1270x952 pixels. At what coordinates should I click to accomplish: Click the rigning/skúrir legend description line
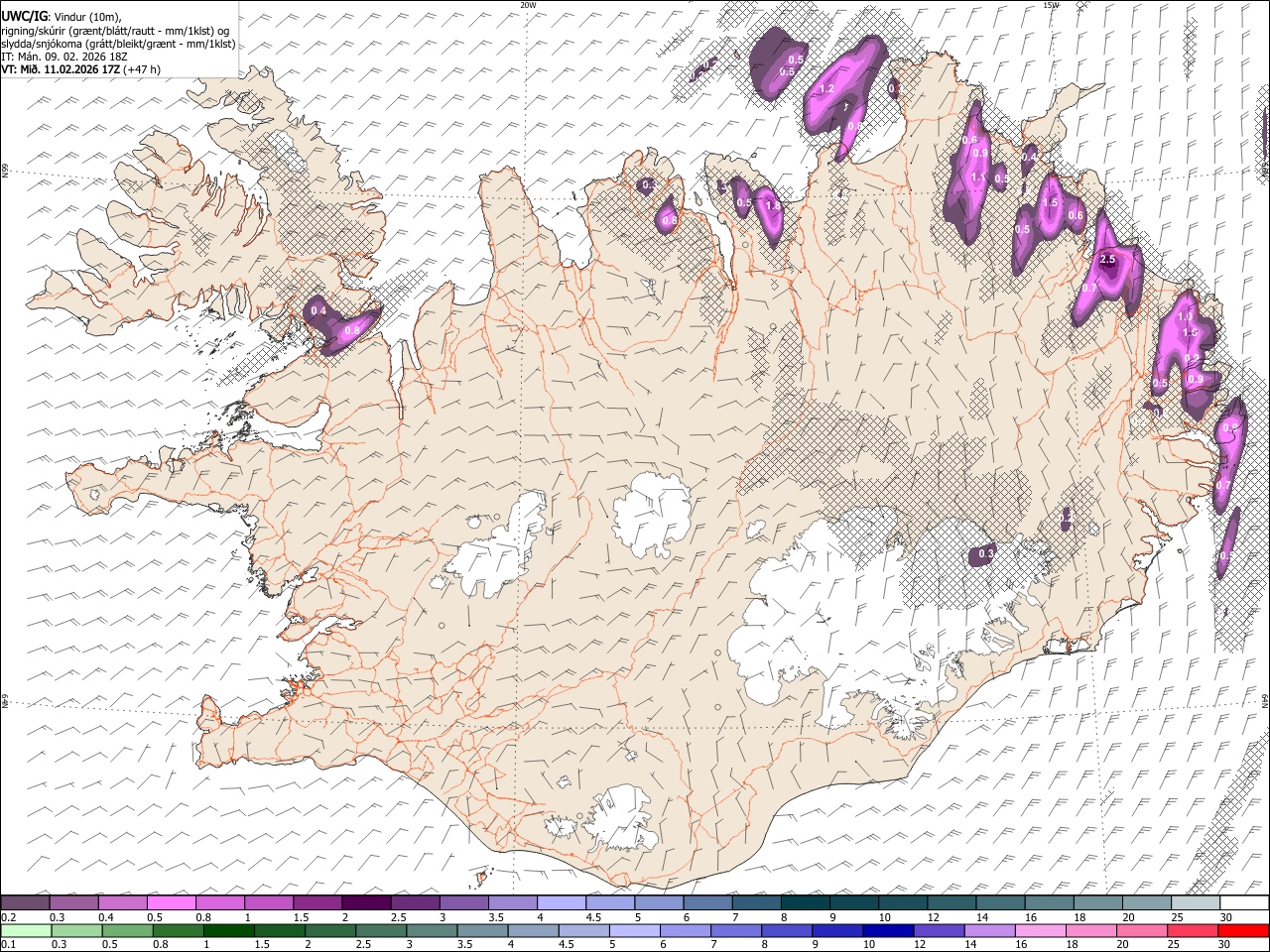115,31
